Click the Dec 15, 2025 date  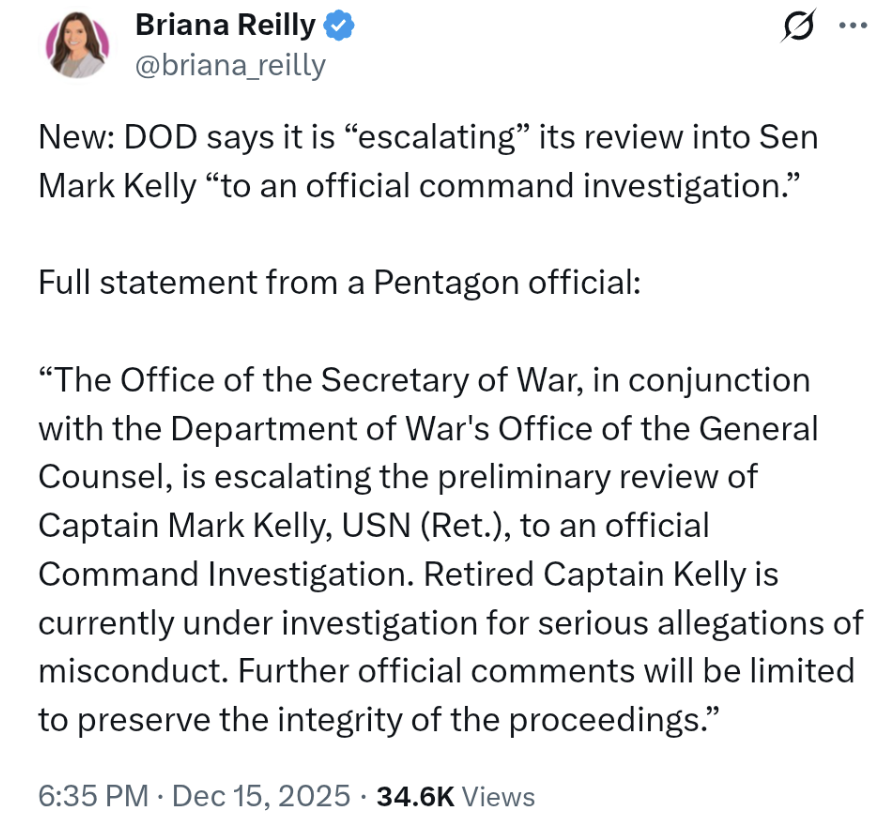point(261,796)
